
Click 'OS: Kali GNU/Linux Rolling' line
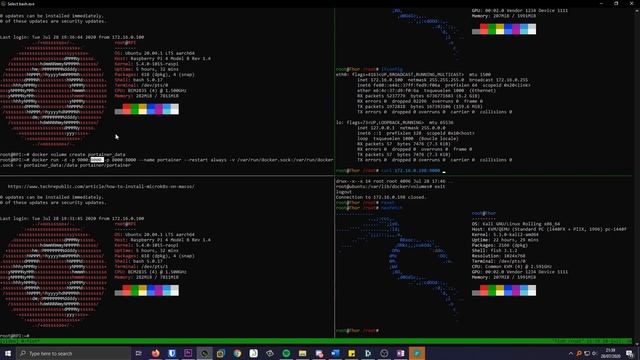pos(516,224)
